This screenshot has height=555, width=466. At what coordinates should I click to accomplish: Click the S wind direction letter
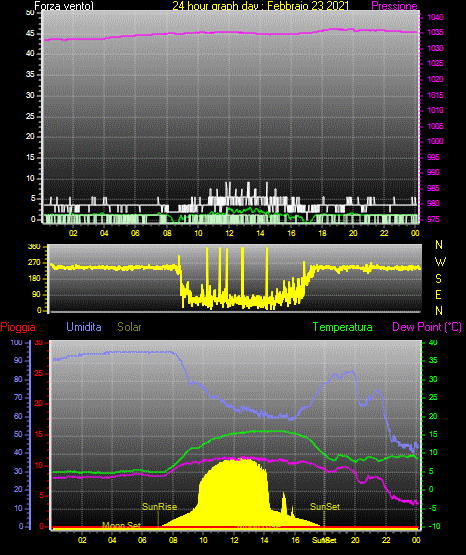438,279
